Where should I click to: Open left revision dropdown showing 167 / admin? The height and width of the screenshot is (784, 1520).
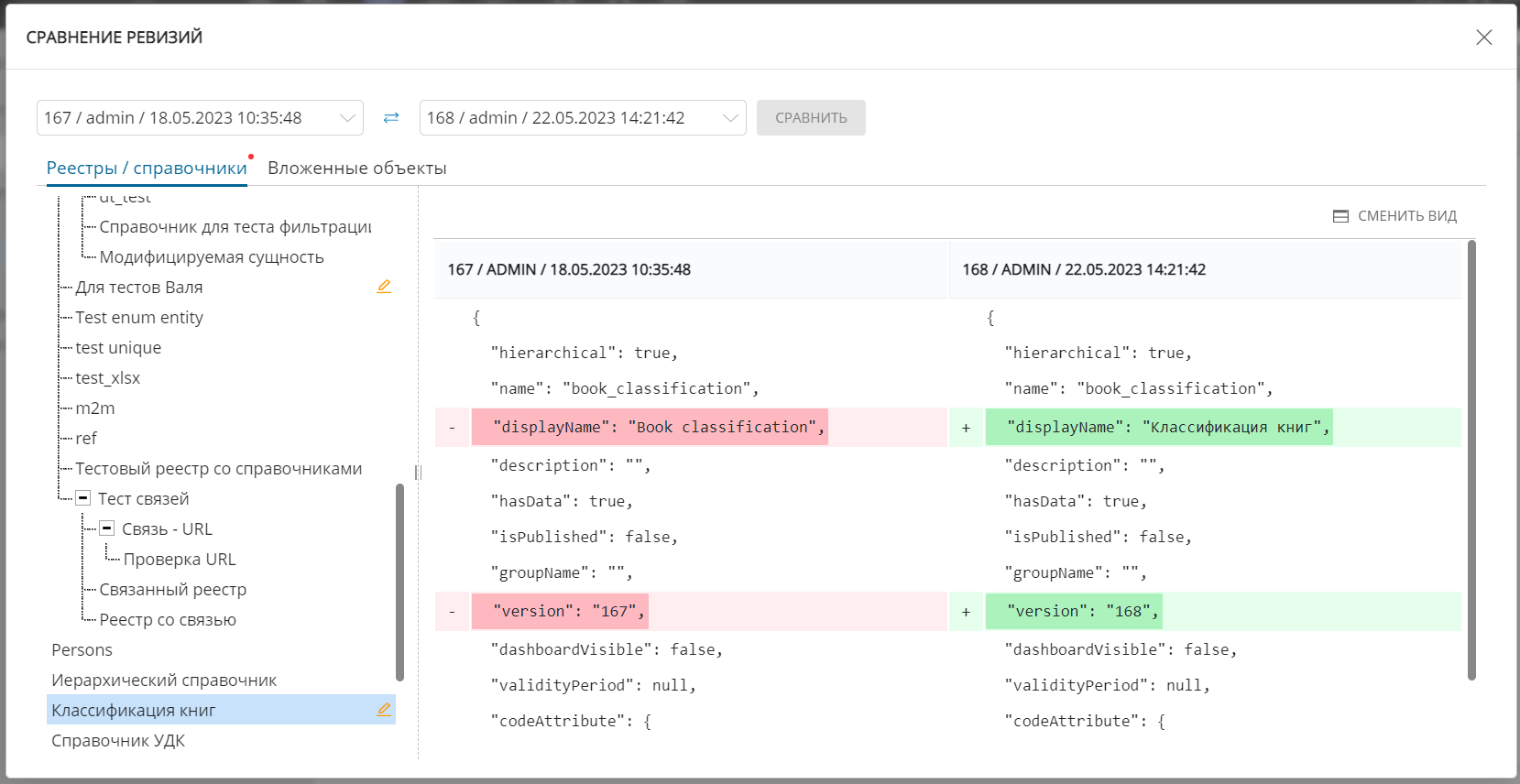point(200,117)
